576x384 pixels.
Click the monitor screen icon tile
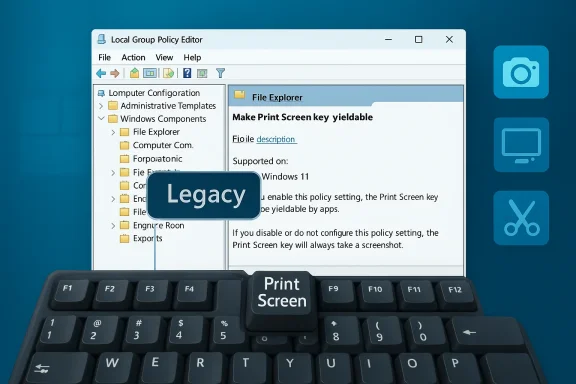[521, 145]
